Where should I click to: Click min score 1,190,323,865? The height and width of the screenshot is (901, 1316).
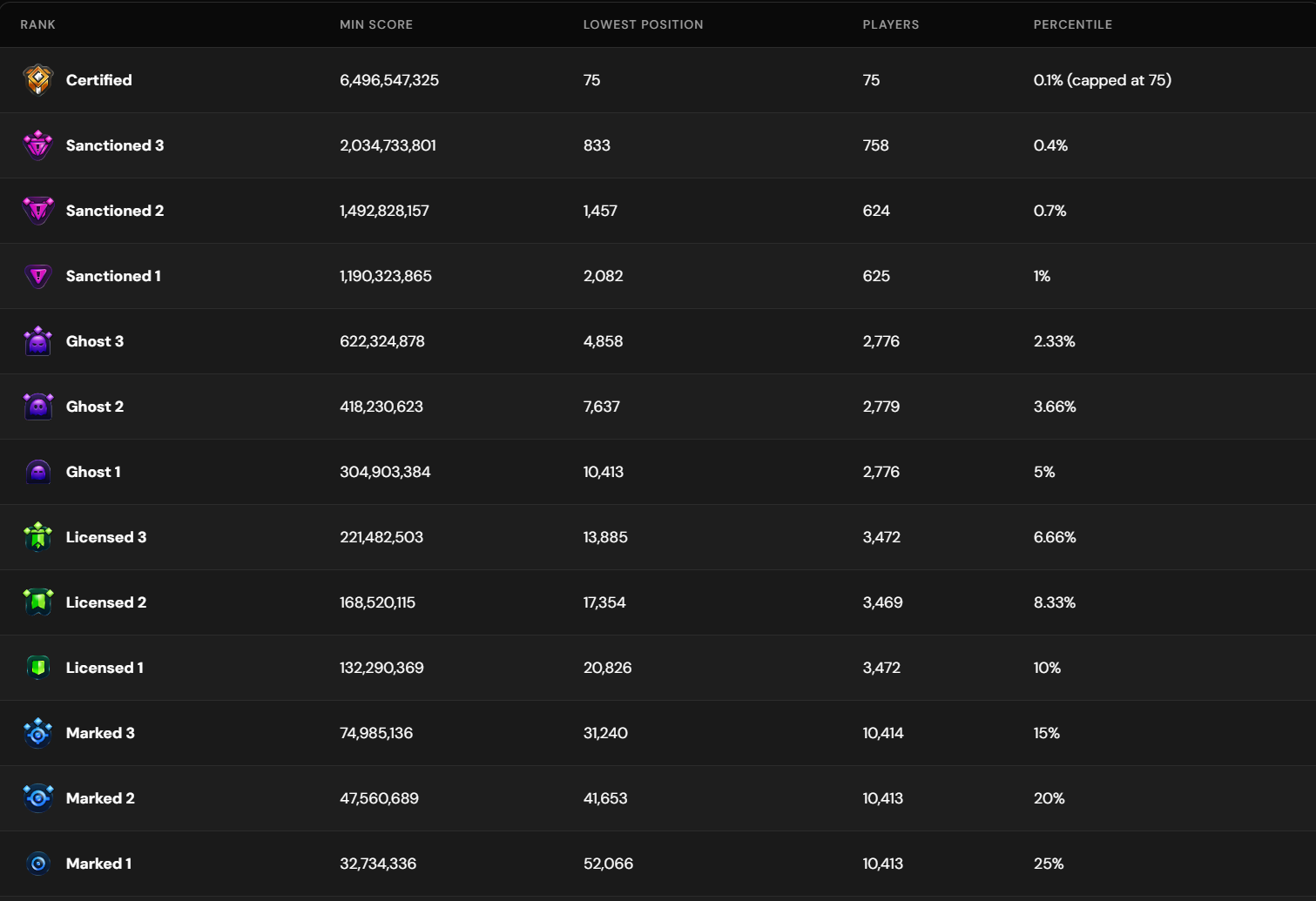386,276
